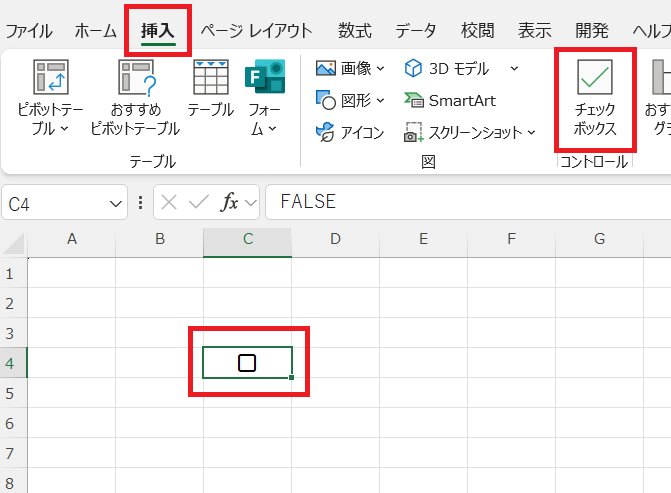Open the File (ファイル) menu
671x493 pixels.
click(30, 31)
